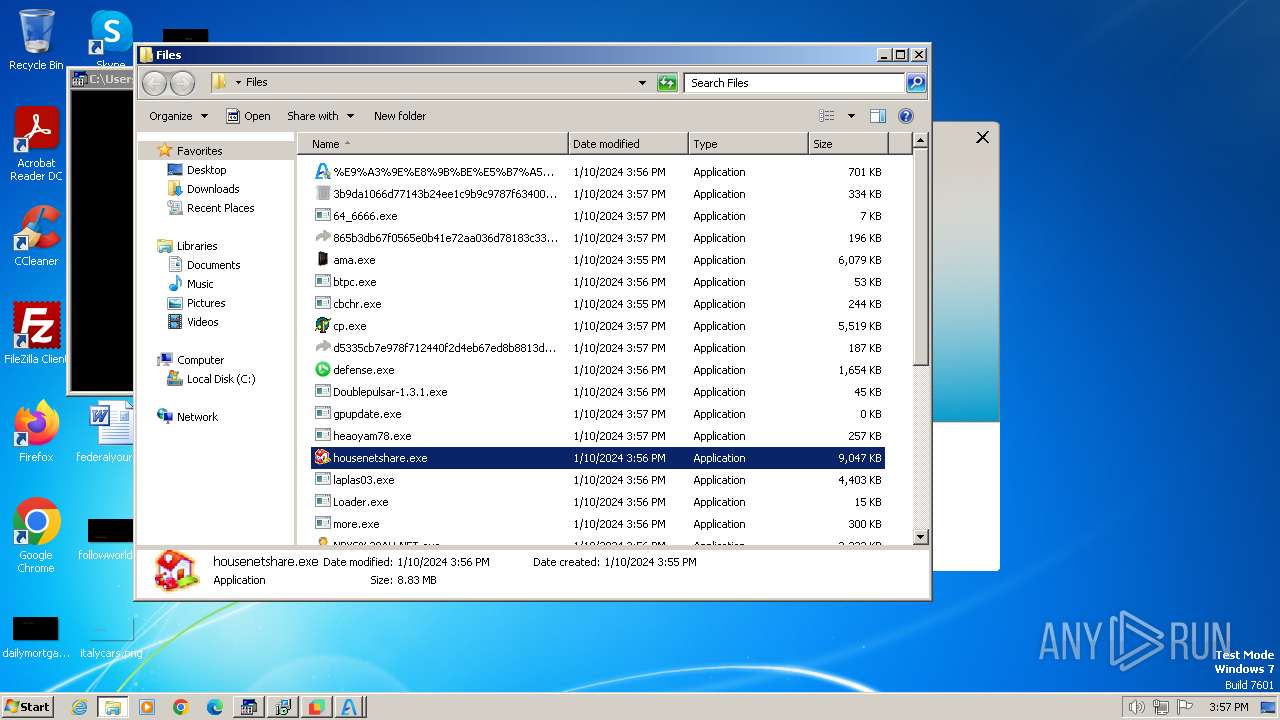Close the white dialog behind Files window
This screenshot has height=720, width=1280.
click(982, 138)
